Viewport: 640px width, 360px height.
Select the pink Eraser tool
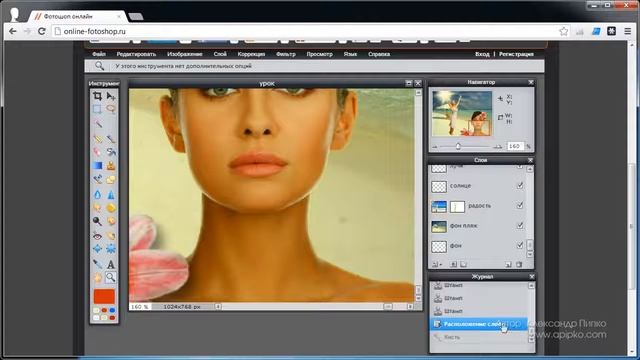(97, 152)
